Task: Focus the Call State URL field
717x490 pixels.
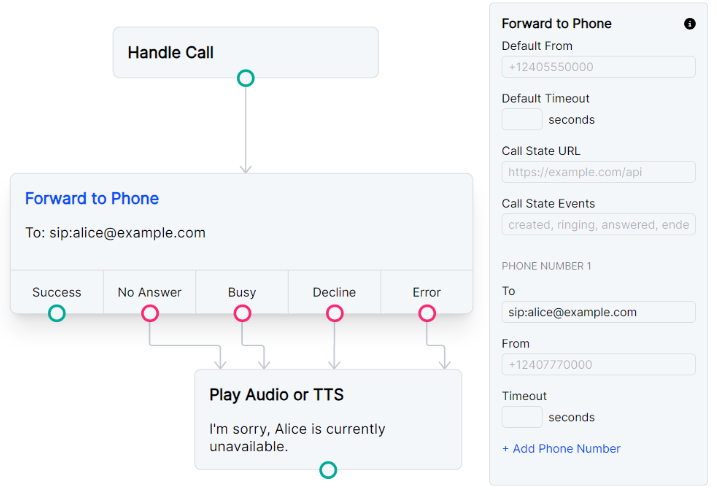Action: click(x=598, y=172)
